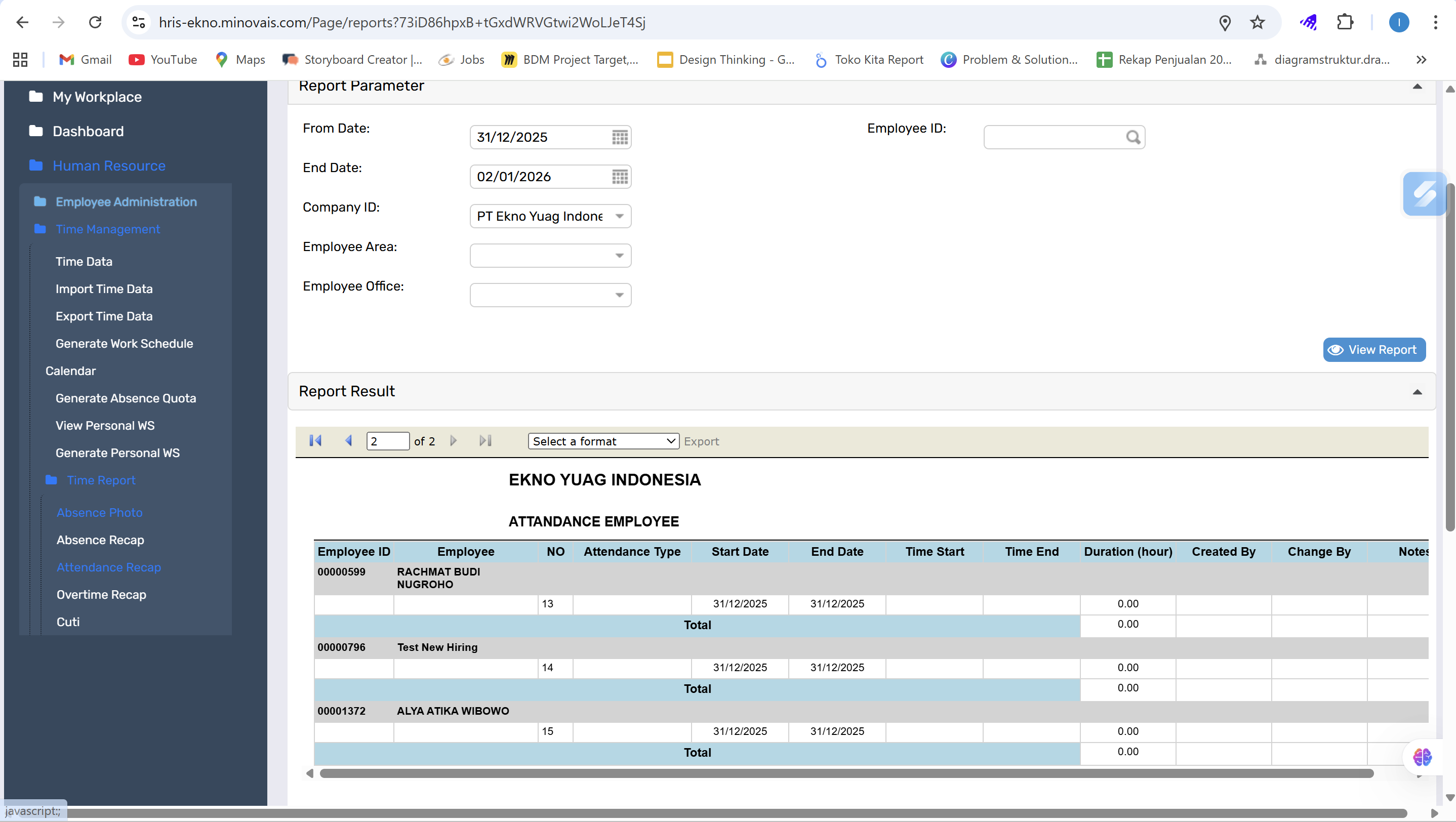Screen dimensions: 1456x822
Task: Select Time Data menu item
Action: coord(84,262)
